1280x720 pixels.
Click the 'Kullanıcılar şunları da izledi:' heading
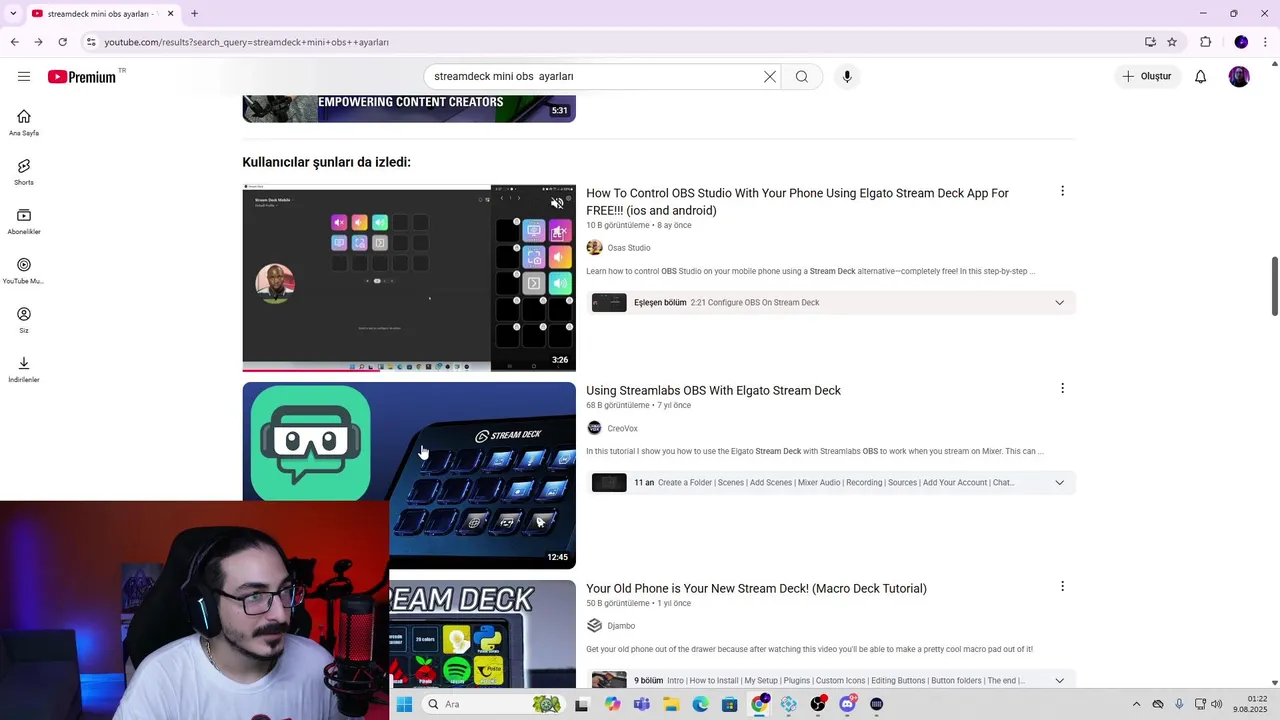(326, 162)
